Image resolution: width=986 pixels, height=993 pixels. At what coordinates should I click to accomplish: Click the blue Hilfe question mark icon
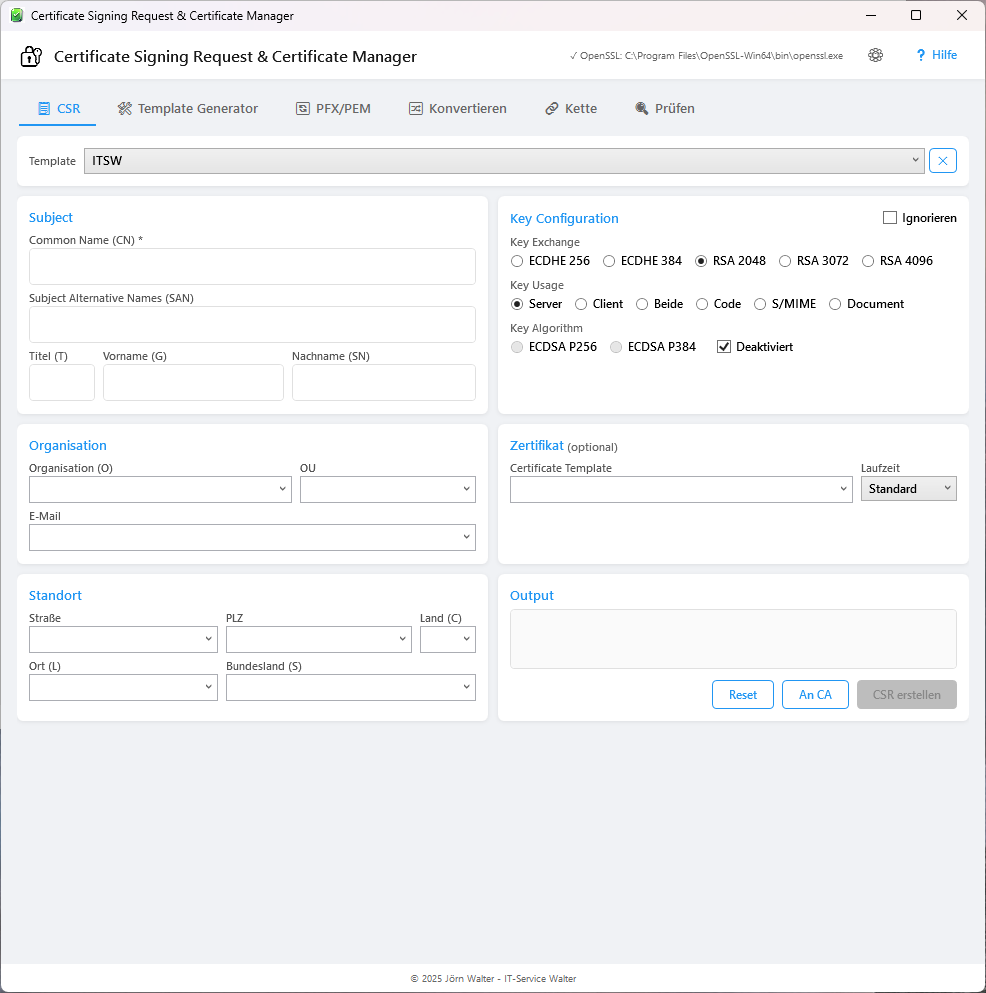pos(920,55)
